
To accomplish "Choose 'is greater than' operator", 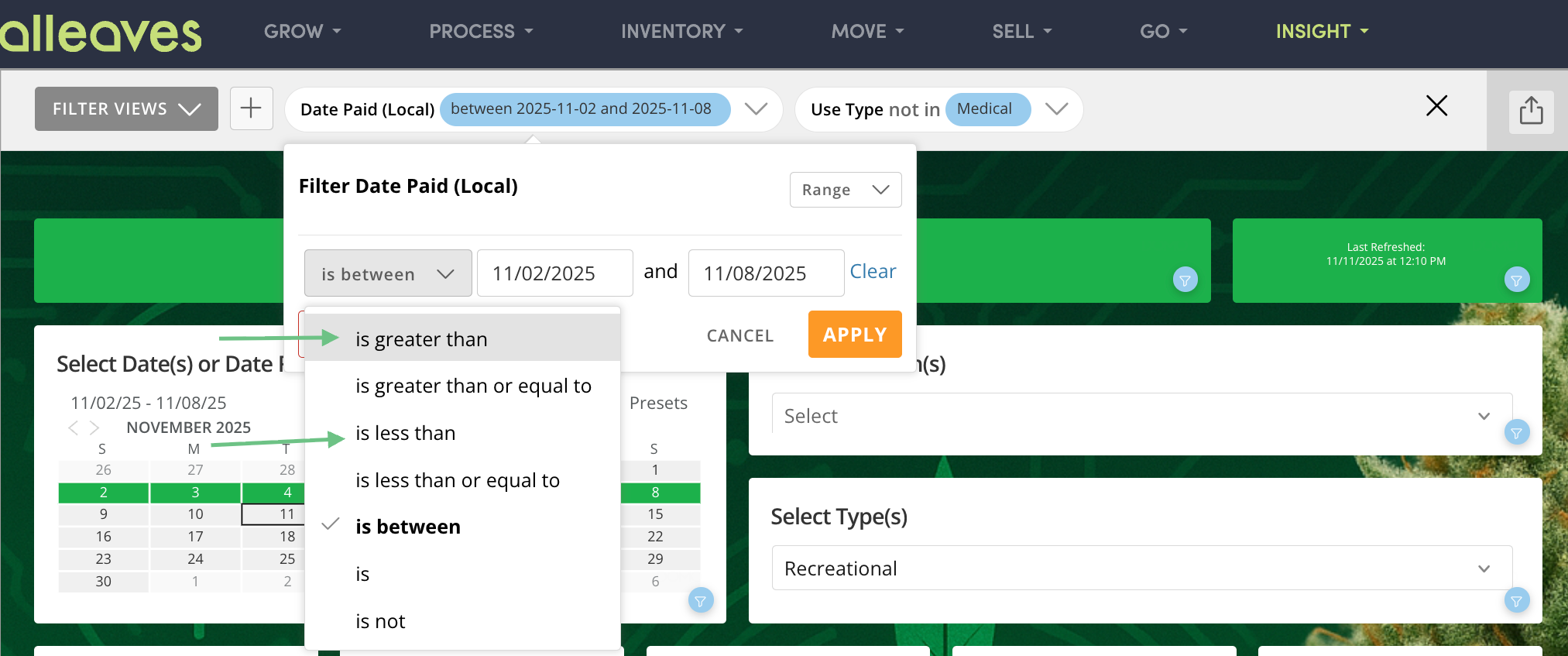I will [462, 338].
